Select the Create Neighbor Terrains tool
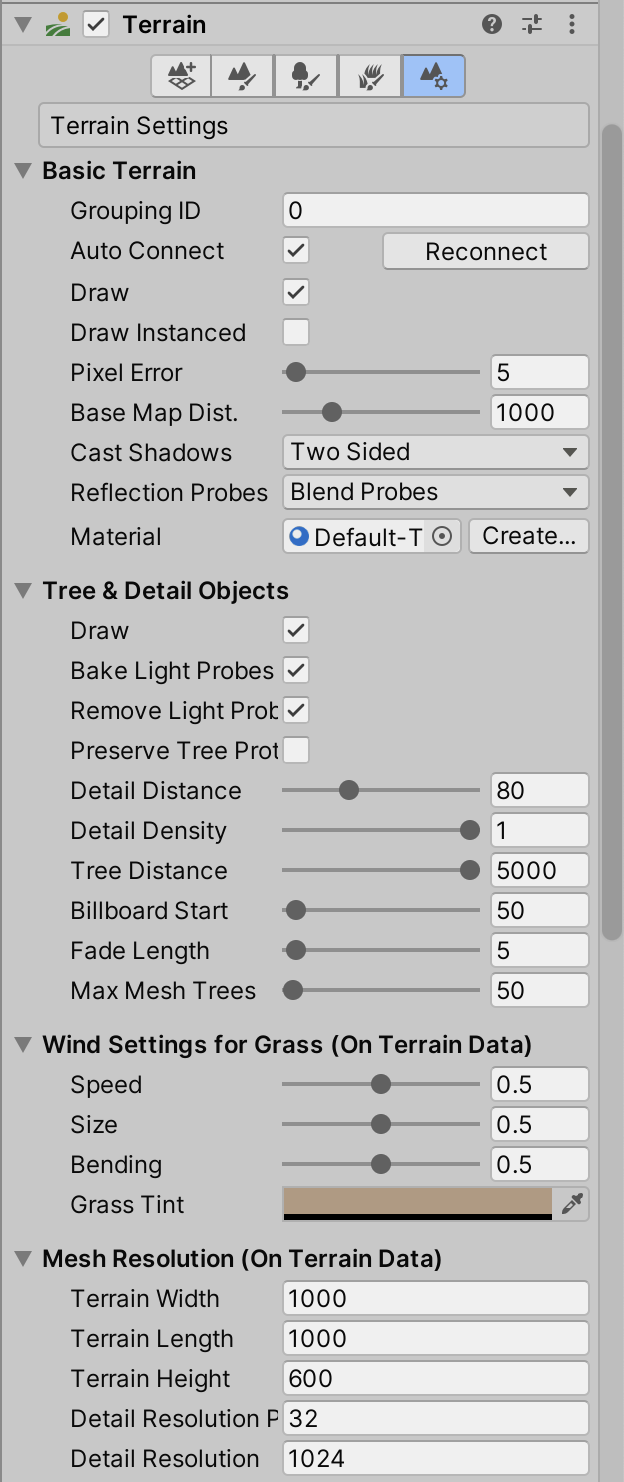Screen dimensions: 624x1482 click(x=181, y=76)
